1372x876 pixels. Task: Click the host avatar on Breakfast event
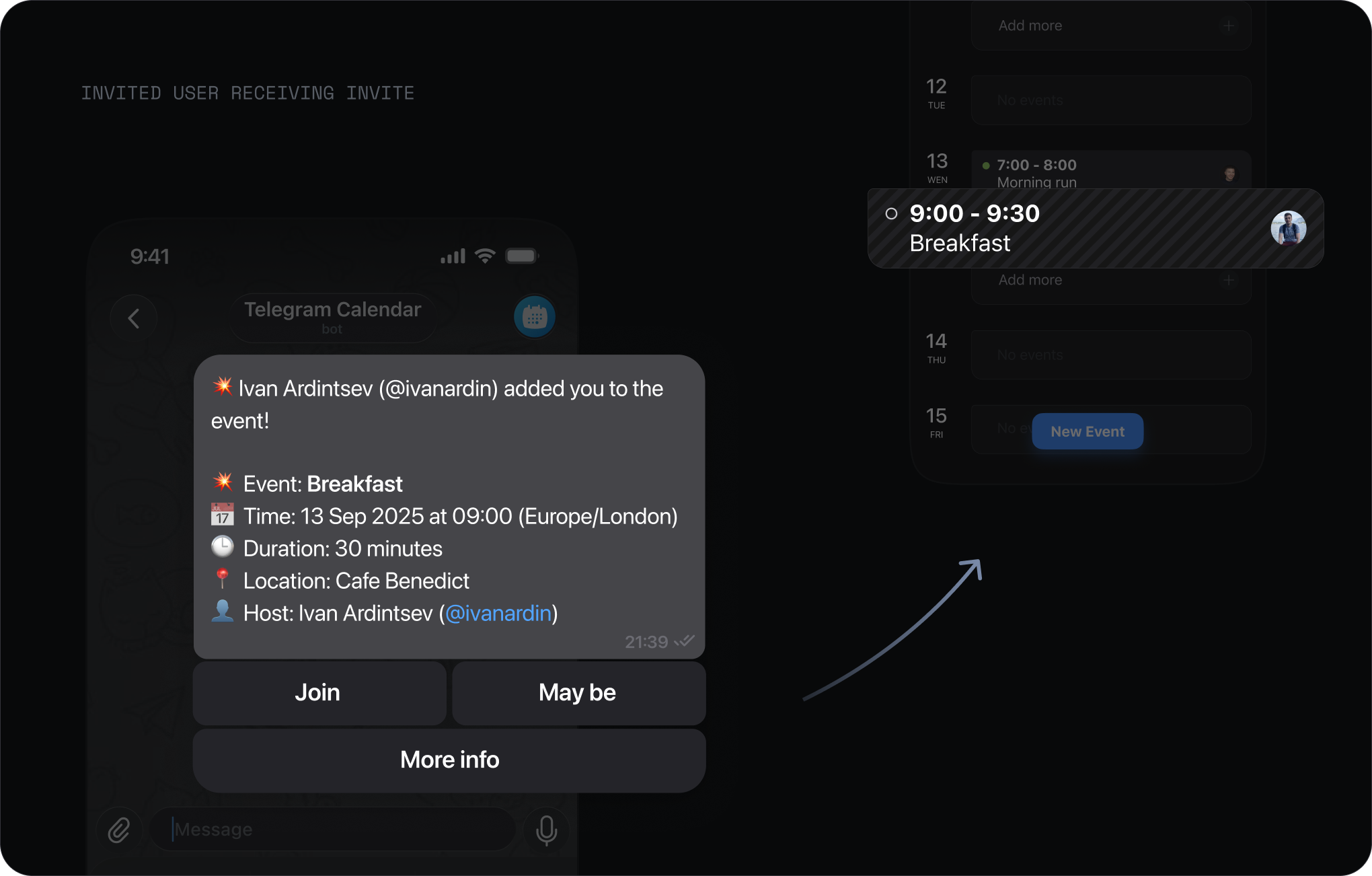[x=1288, y=228]
